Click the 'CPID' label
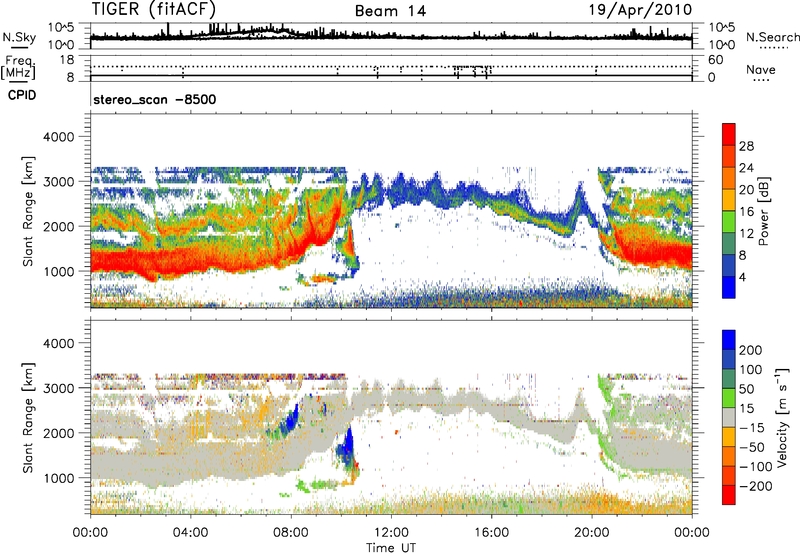 tap(22, 95)
